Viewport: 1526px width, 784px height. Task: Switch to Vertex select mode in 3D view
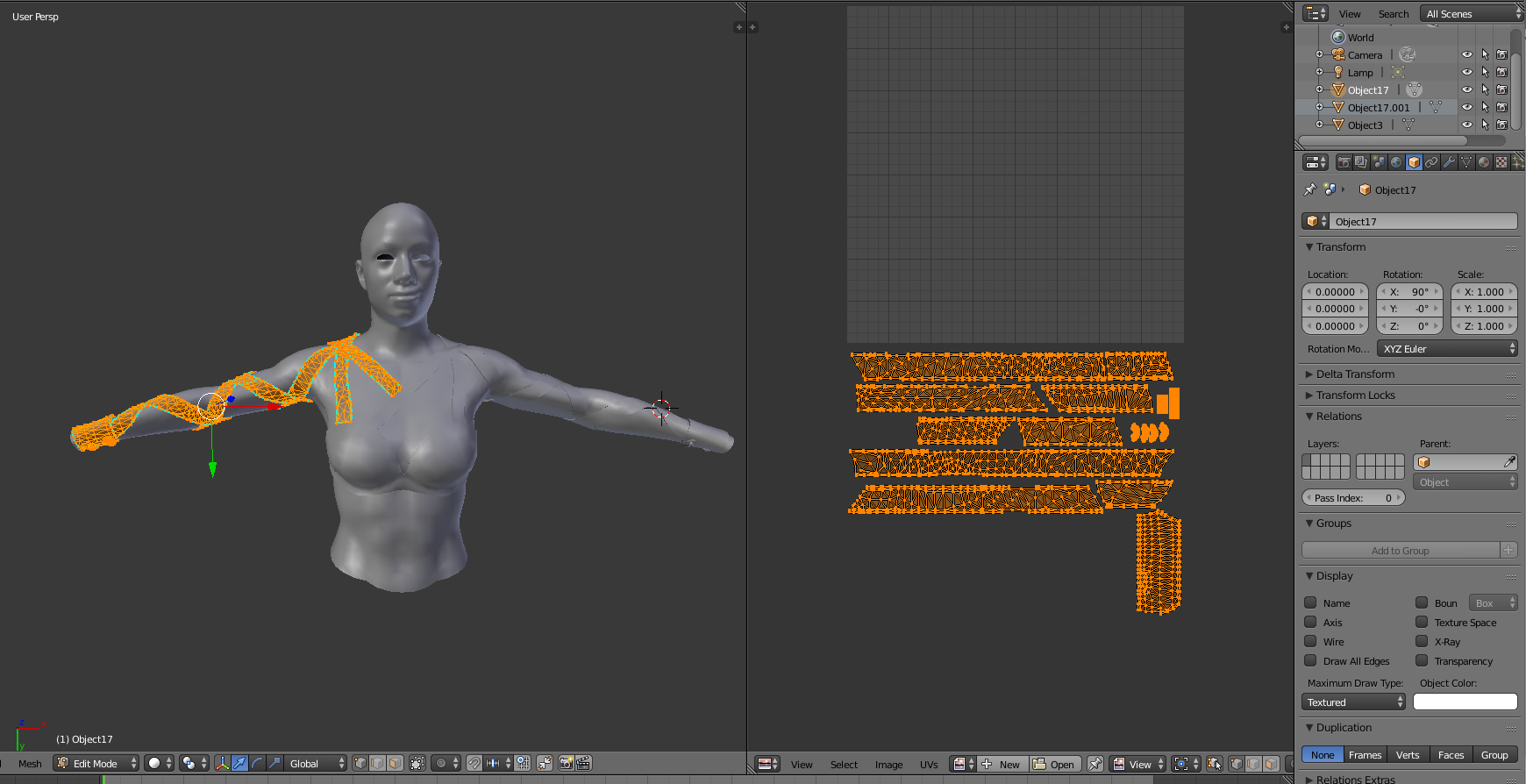pyautogui.click(x=360, y=763)
